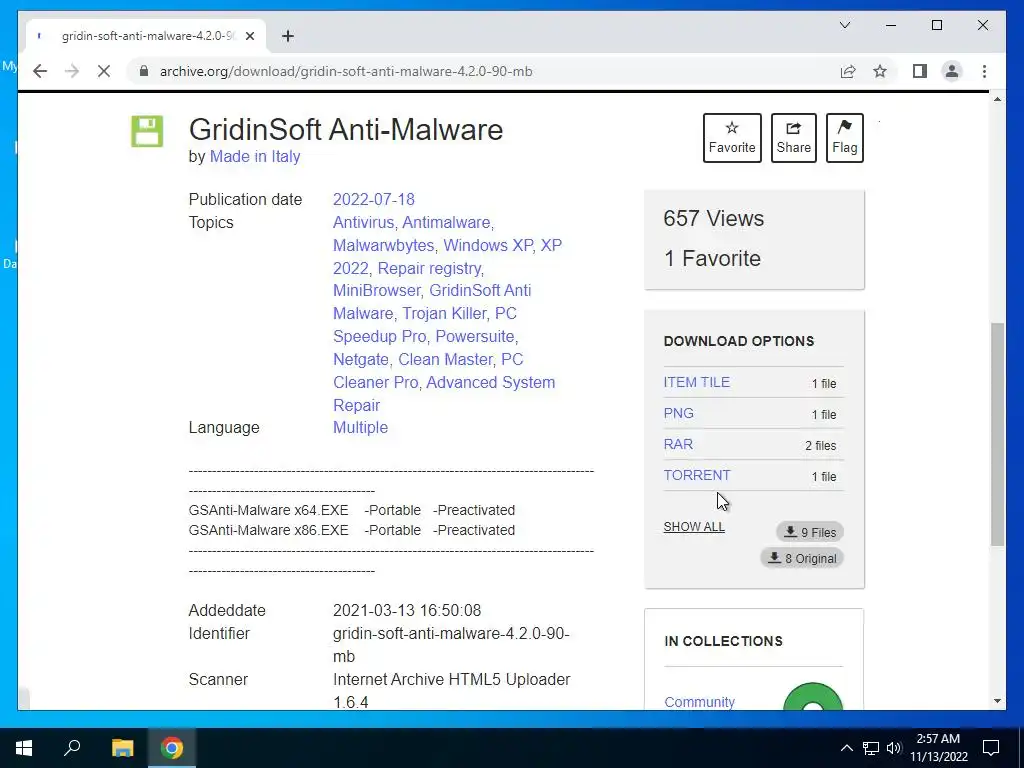Bookmark this tab with the star icon
This screenshot has width=1024, height=768.
880,71
